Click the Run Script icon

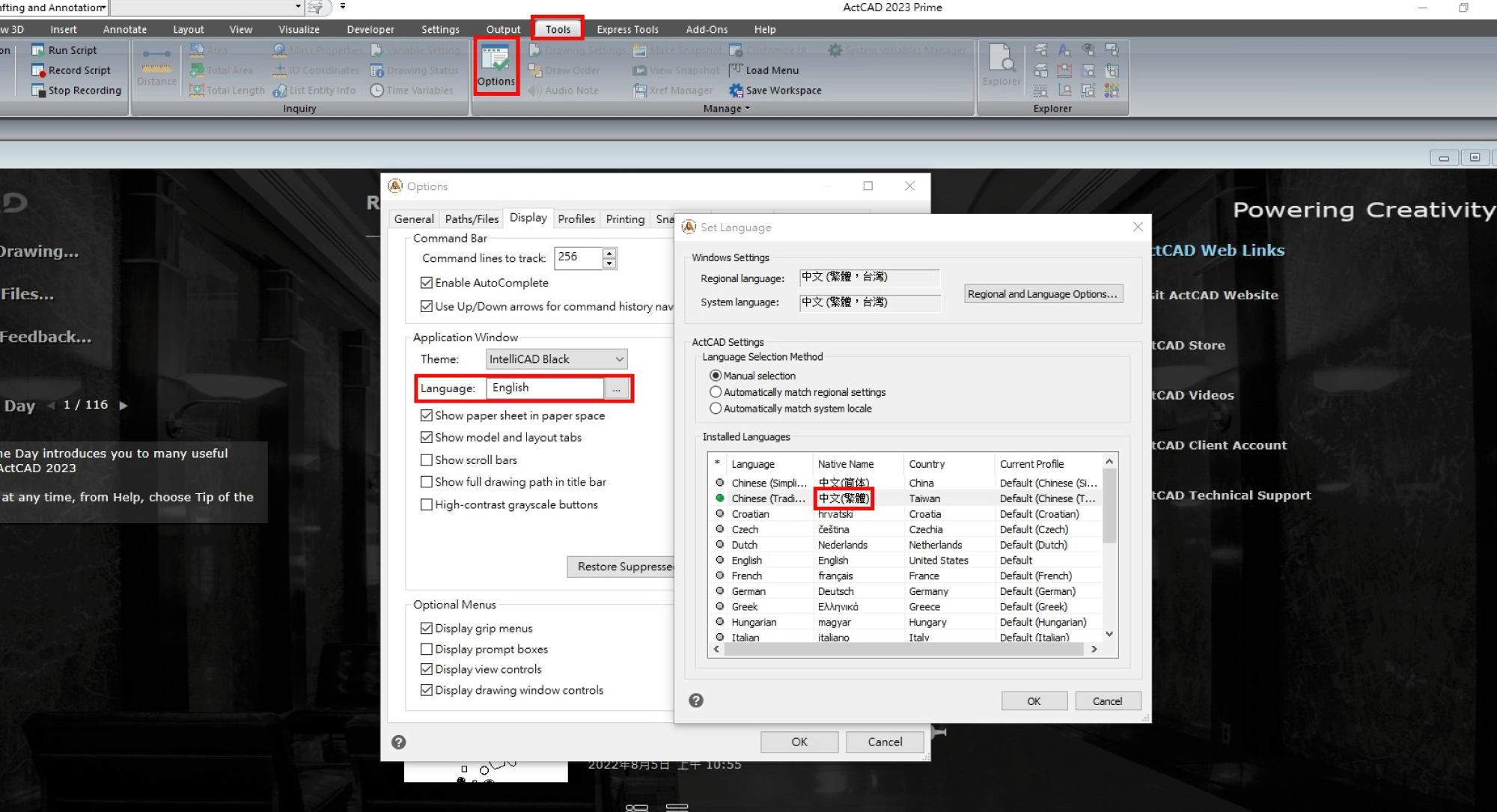38,50
